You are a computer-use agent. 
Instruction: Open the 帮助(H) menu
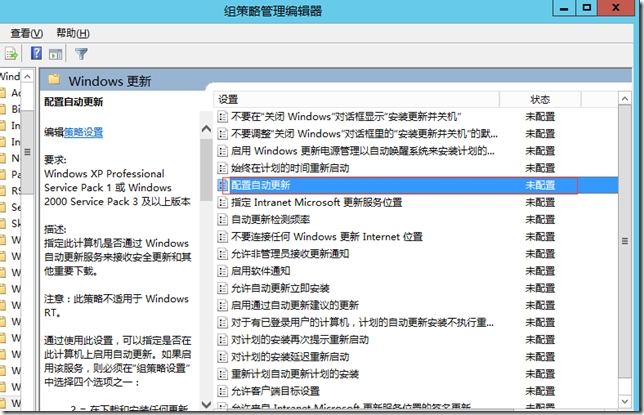(x=73, y=33)
